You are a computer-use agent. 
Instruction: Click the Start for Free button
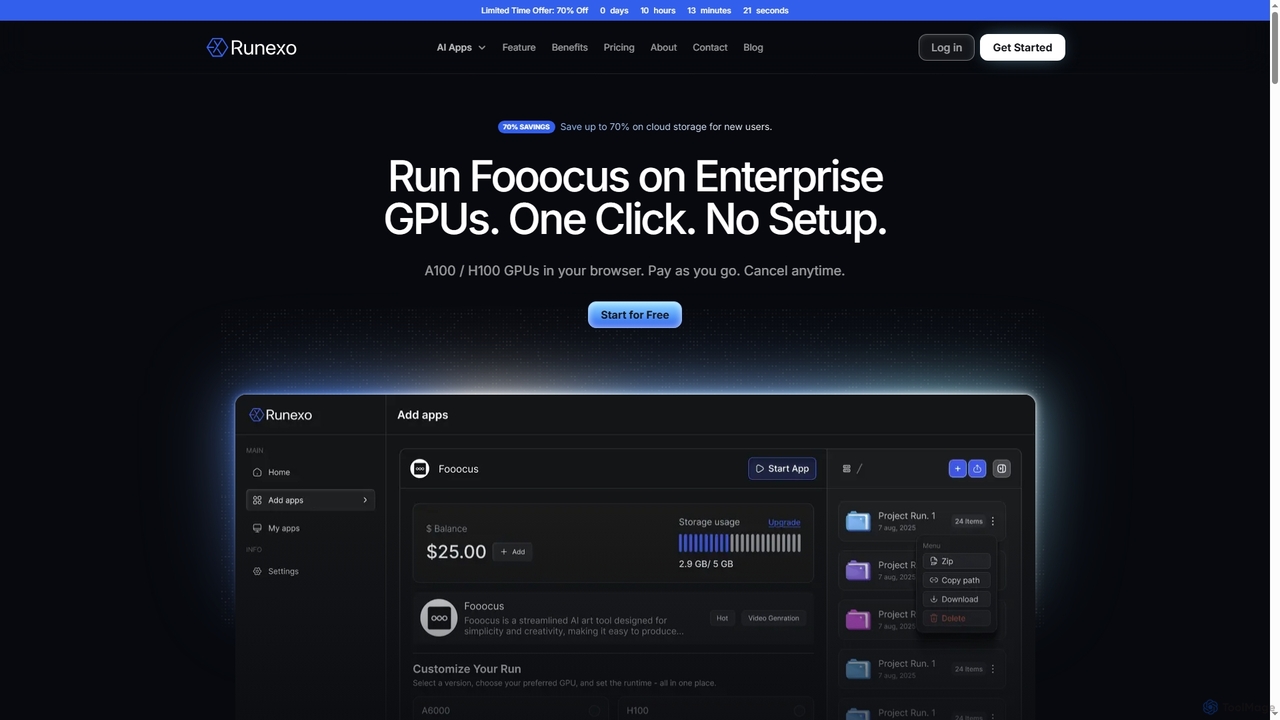(x=635, y=315)
